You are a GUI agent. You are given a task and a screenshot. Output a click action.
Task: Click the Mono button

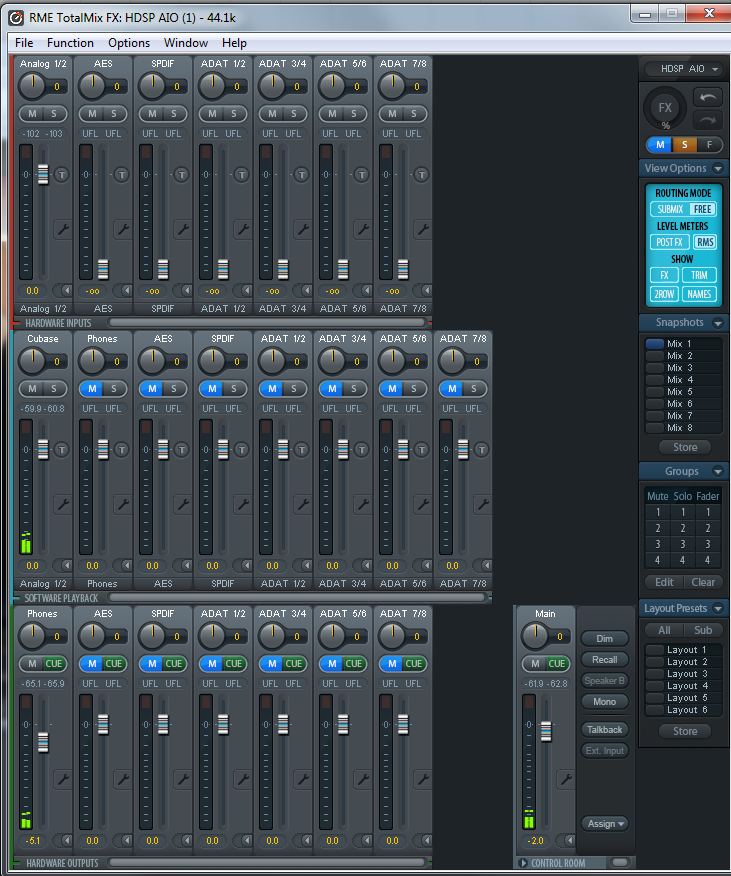point(605,702)
